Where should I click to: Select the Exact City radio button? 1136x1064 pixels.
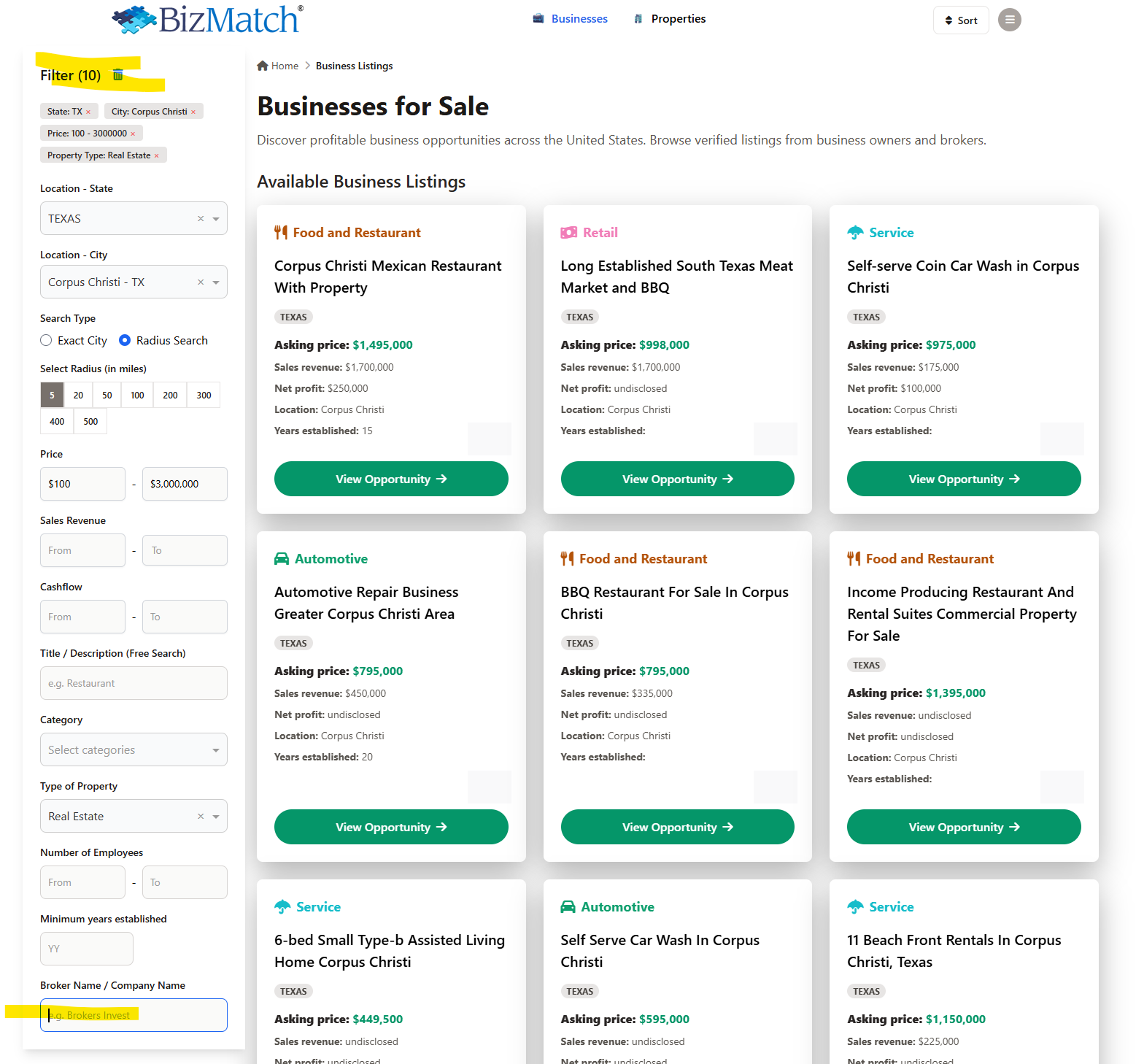coord(47,341)
